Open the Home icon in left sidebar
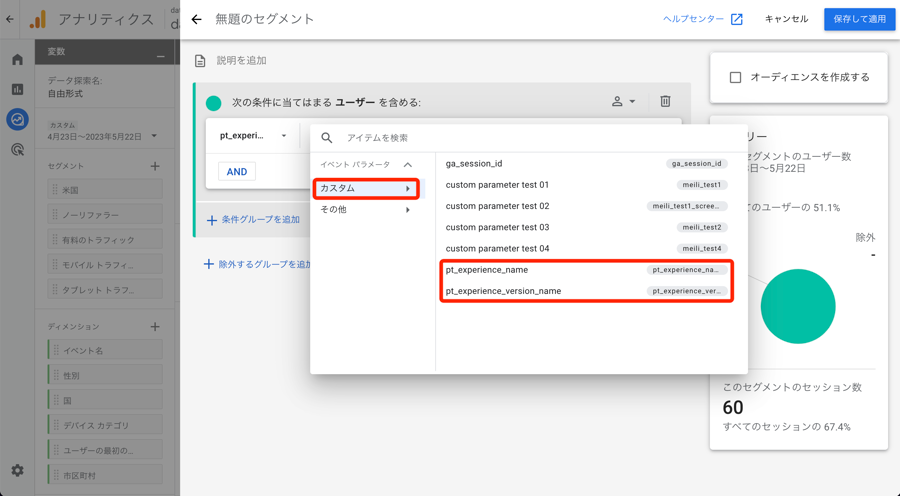This screenshot has height=496, width=900. click(x=17, y=60)
